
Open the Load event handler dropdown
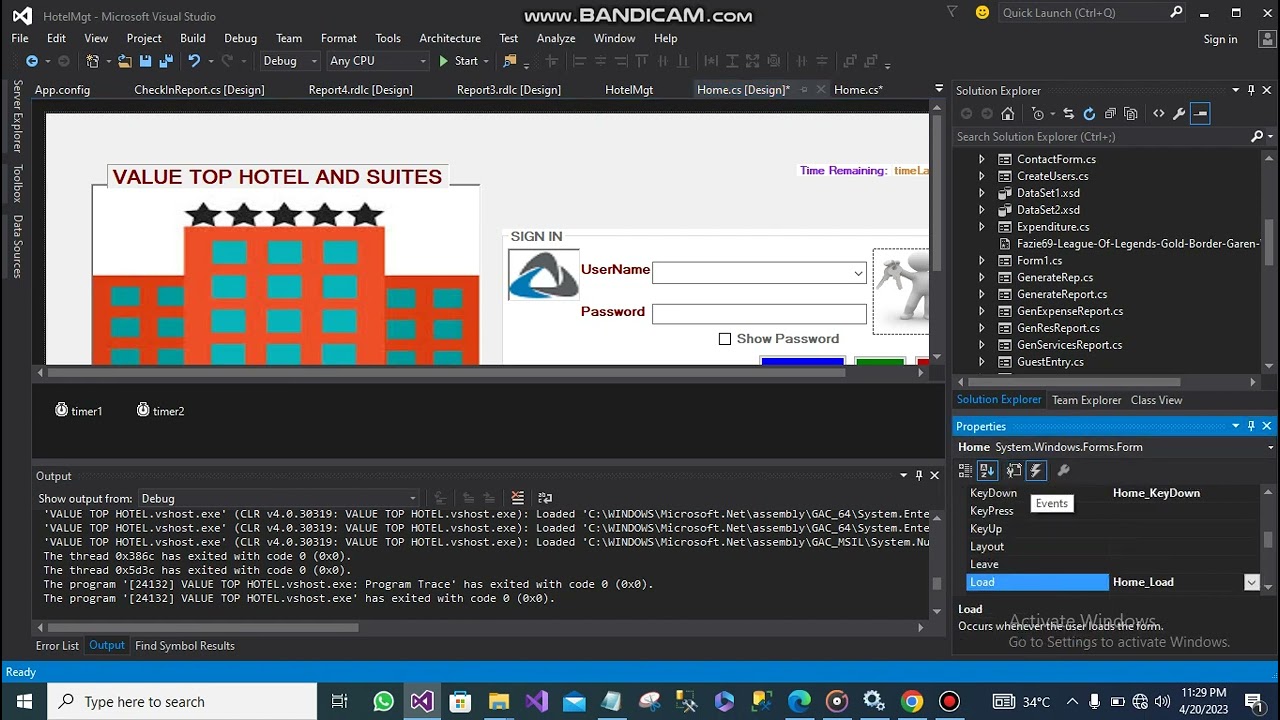point(1251,582)
